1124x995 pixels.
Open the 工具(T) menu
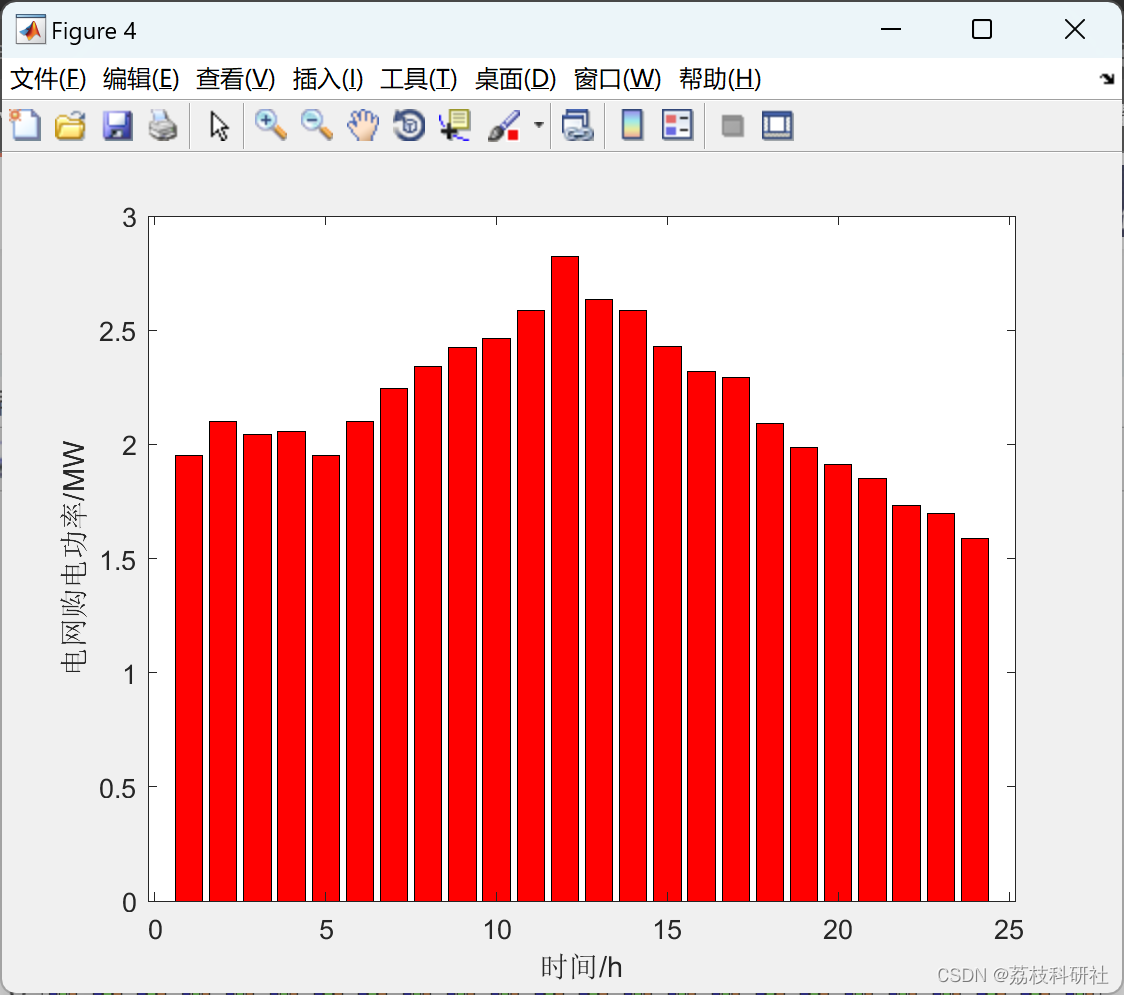click(x=419, y=79)
